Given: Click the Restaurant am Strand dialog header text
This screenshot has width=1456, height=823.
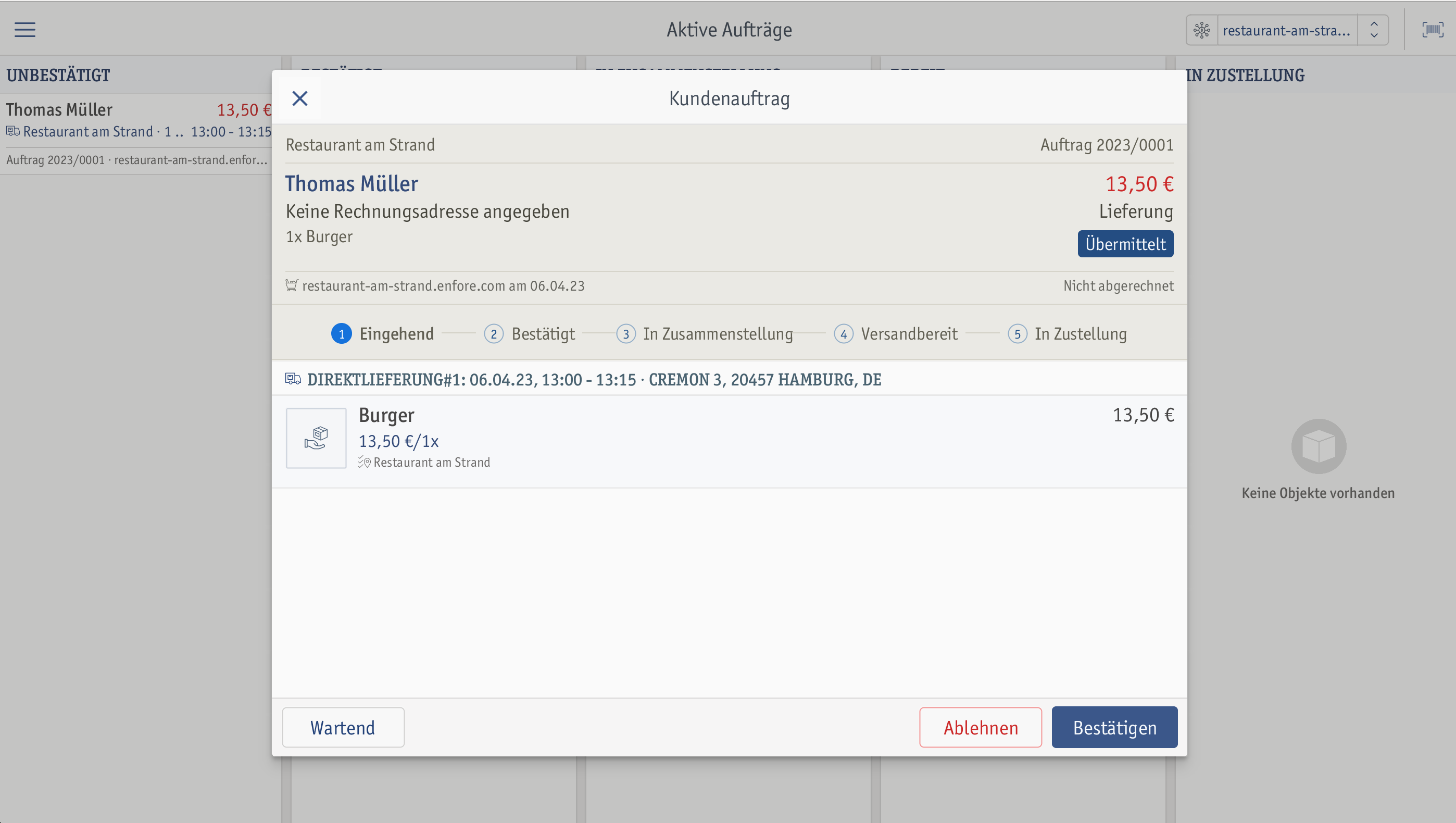Looking at the screenshot, I should point(360,145).
